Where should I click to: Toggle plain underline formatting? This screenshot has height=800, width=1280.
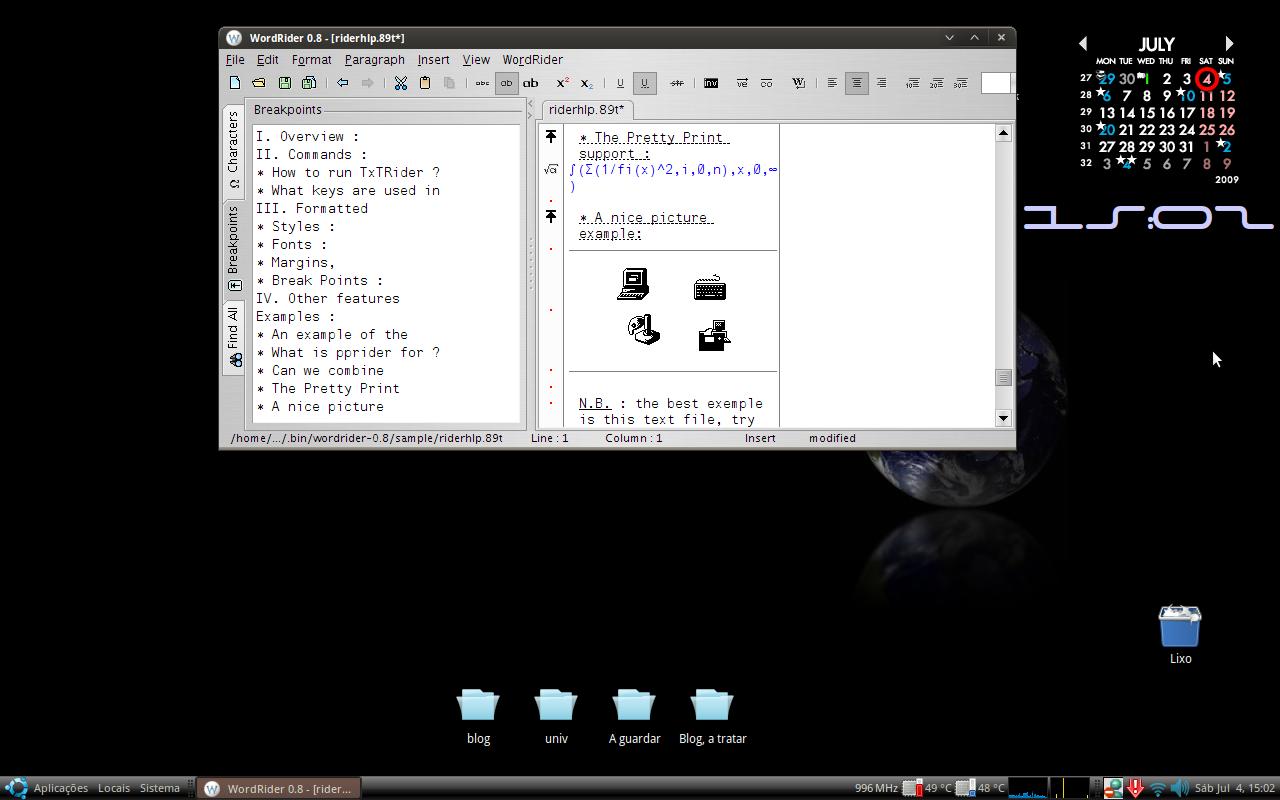click(620, 83)
